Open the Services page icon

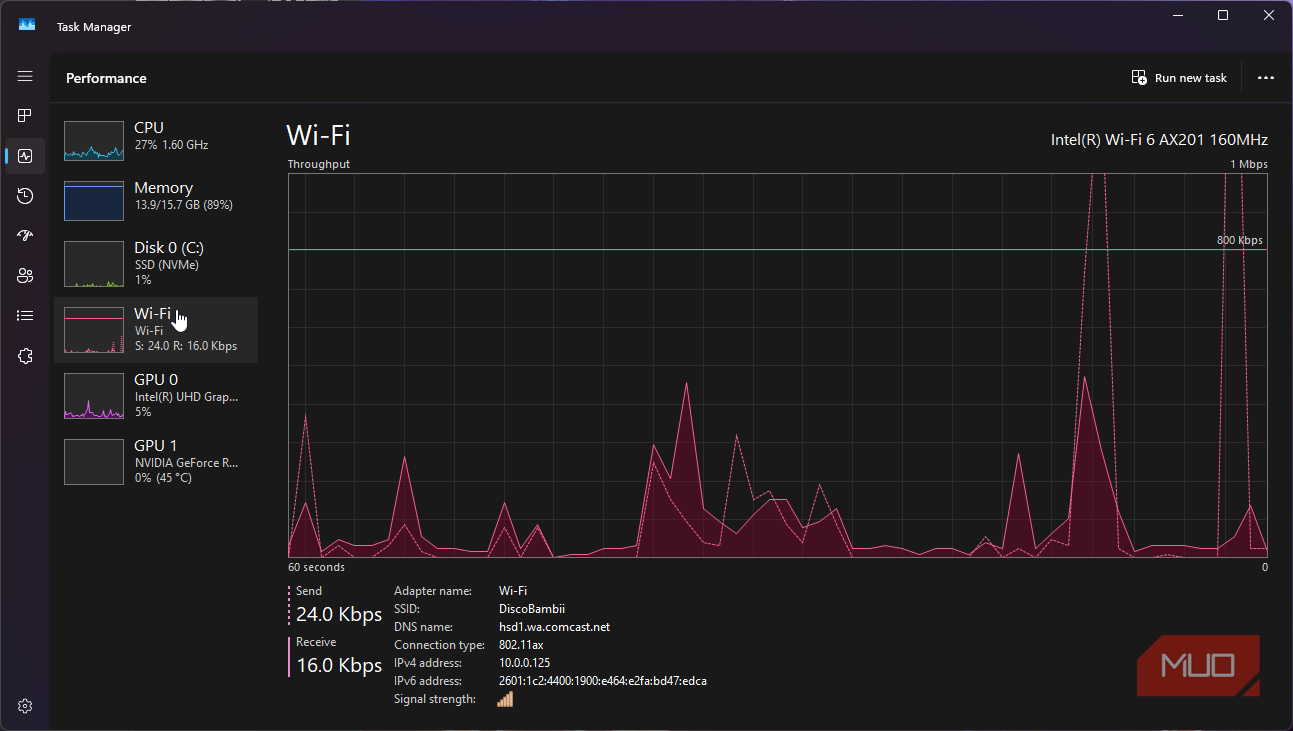point(25,356)
